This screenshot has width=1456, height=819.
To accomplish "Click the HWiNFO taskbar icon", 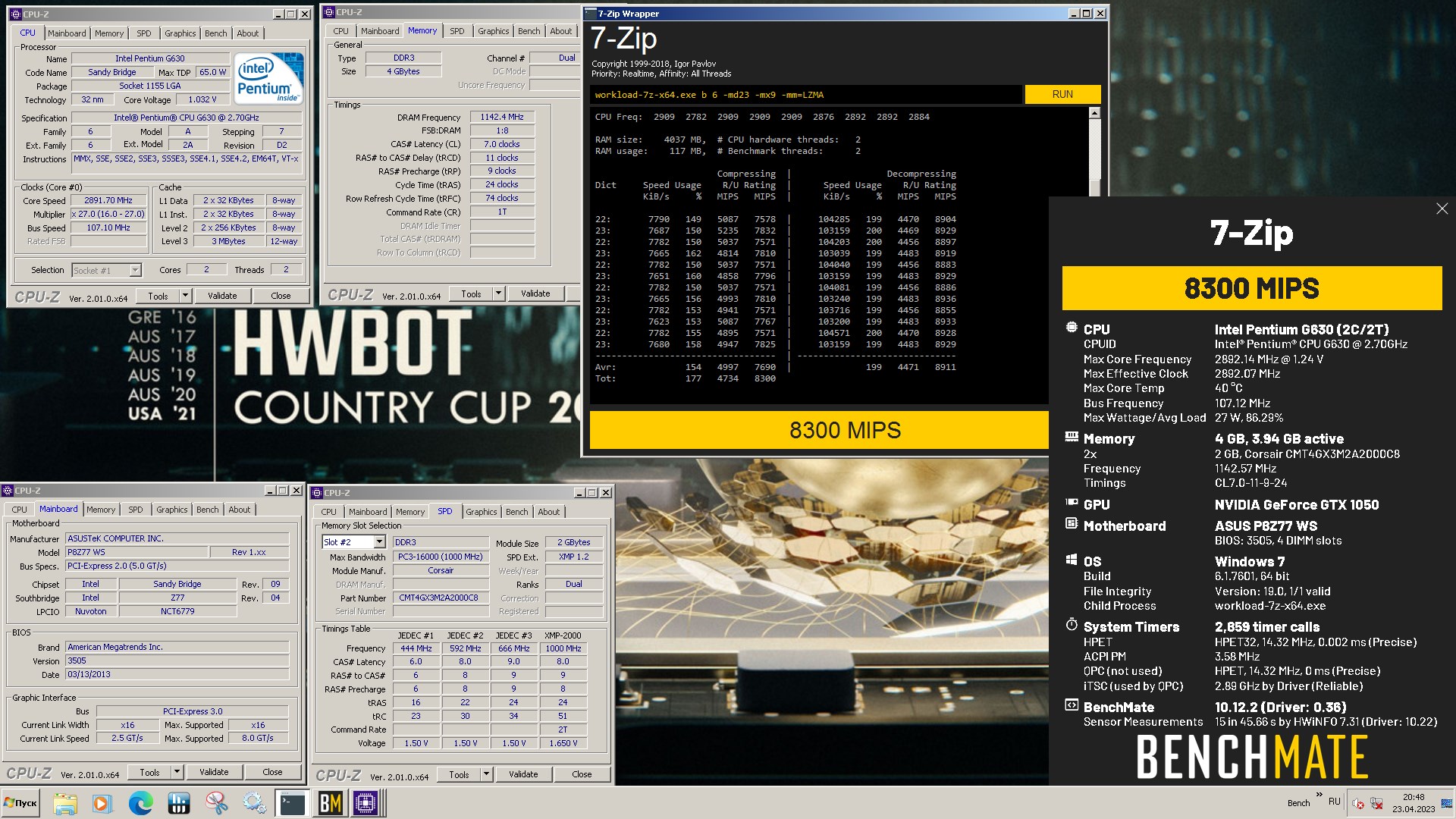I will [179, 803].
